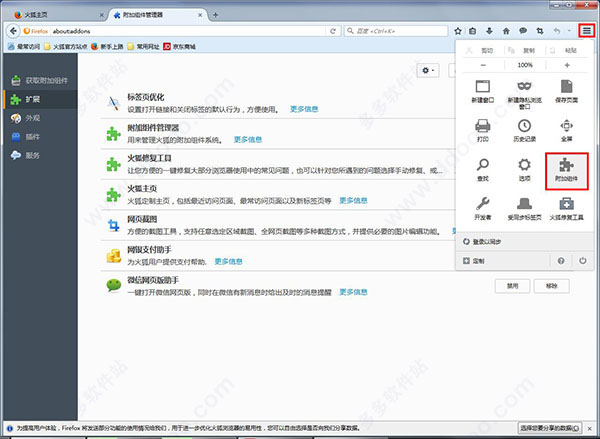Click the downloads arrow toolbar icon
This screenshot has height=439, width=600.
pyautogui.click(x=489, y=31)
